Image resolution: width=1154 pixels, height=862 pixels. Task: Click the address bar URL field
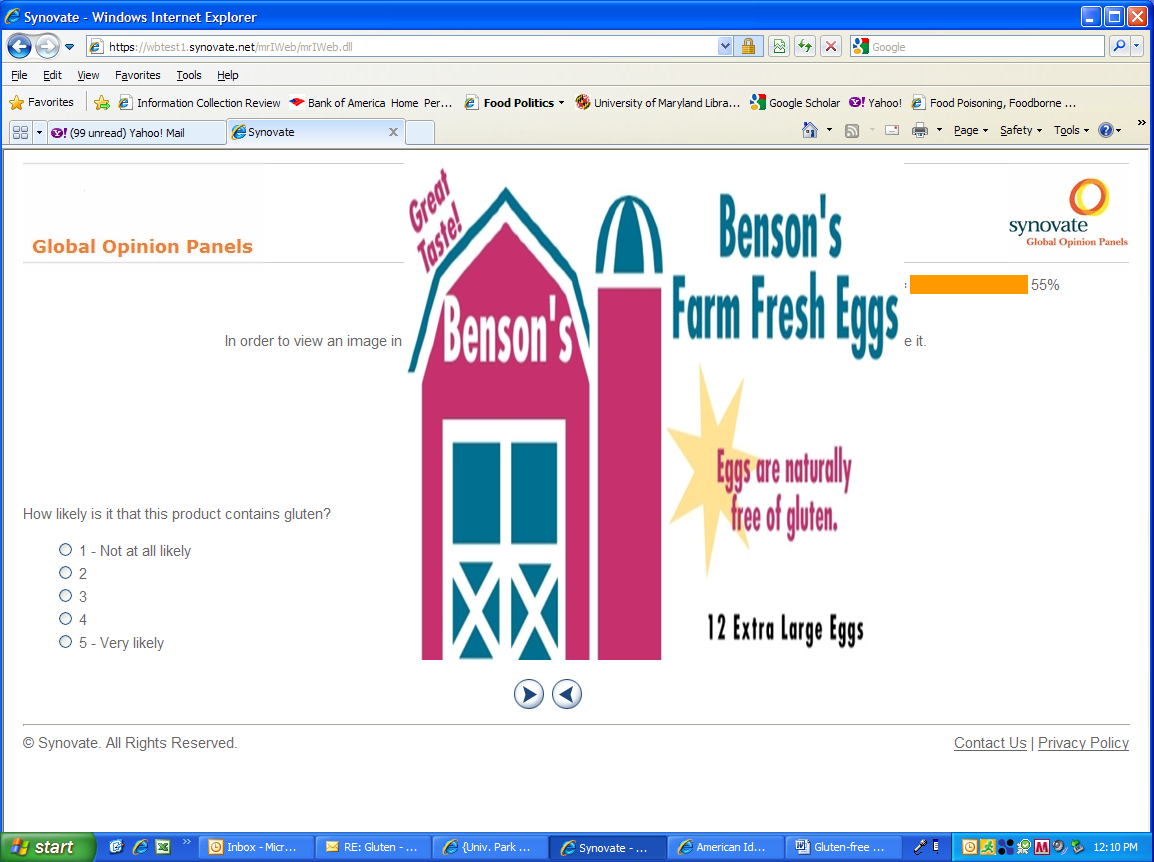402,46
